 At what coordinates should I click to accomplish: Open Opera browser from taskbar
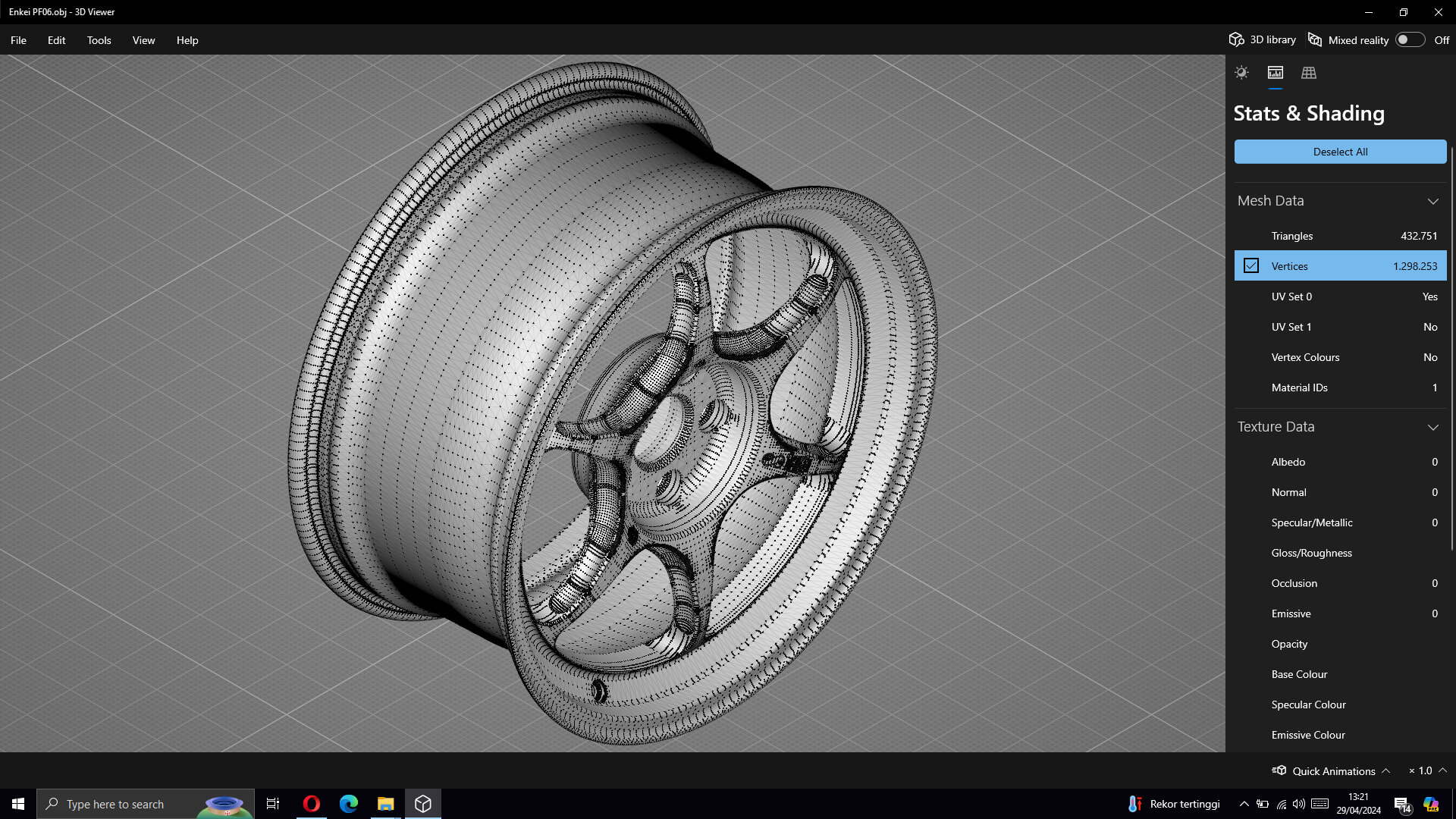pyautogui.click(x=311, y=804)
